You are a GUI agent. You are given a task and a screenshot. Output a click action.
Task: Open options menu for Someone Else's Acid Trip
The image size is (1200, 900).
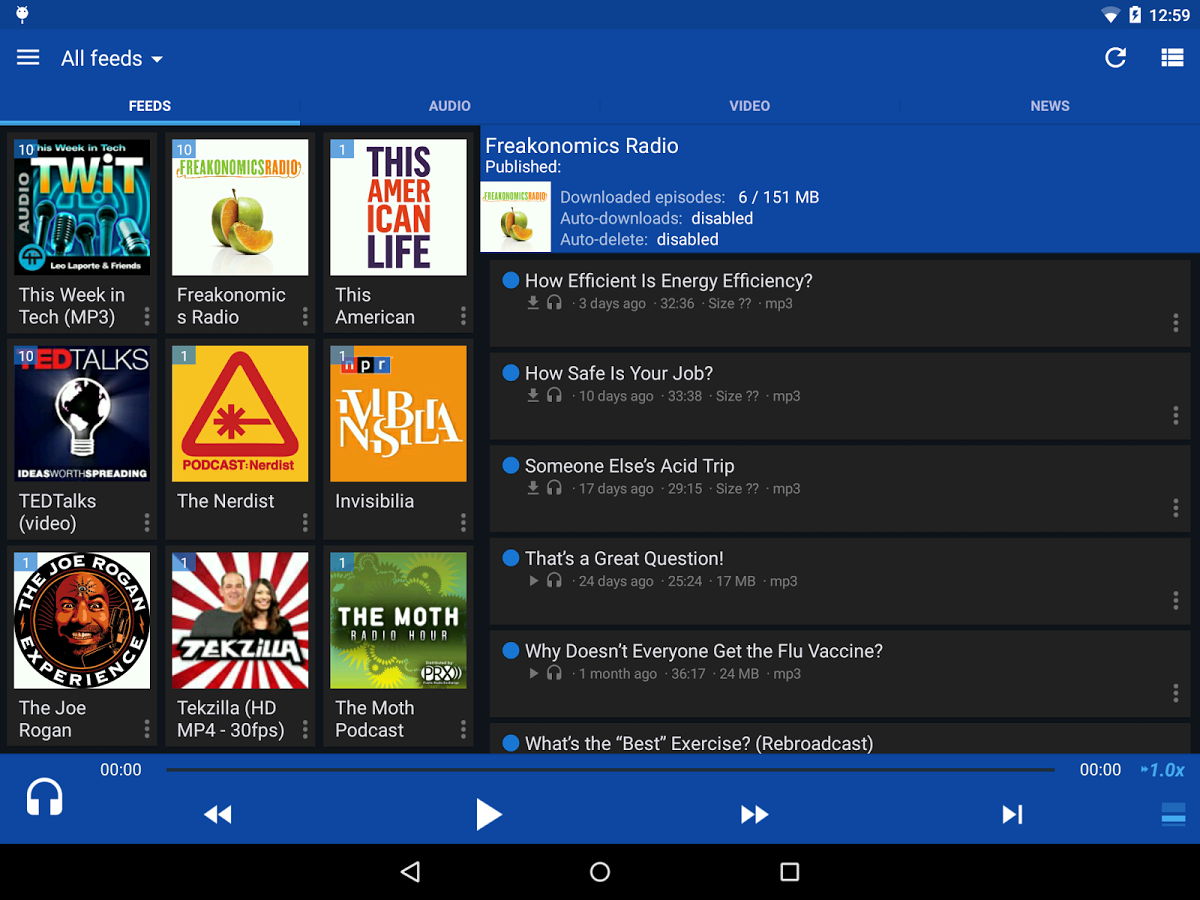coord(1175,508)
